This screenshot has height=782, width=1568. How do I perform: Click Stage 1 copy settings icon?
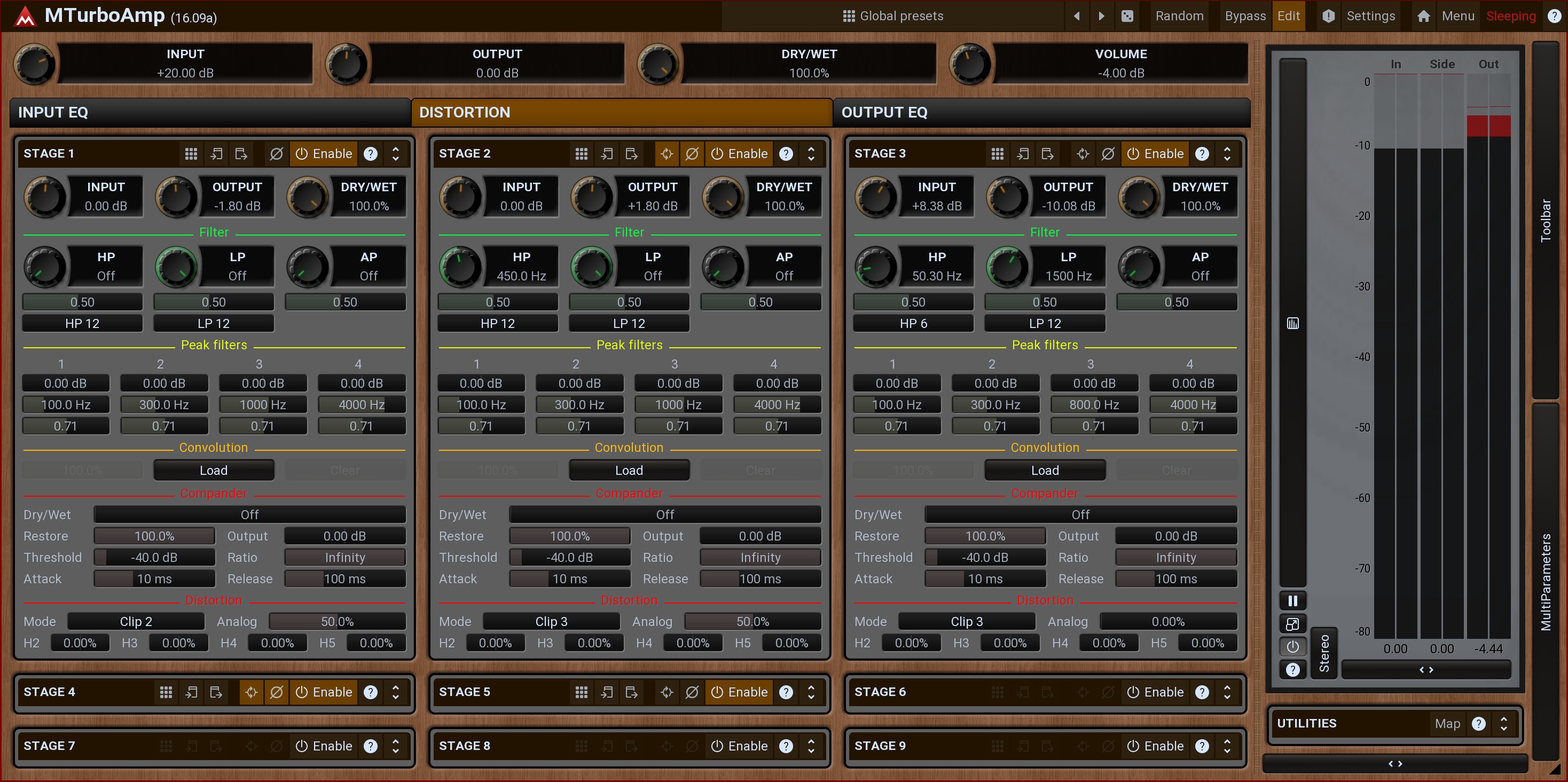pos(216,154)
